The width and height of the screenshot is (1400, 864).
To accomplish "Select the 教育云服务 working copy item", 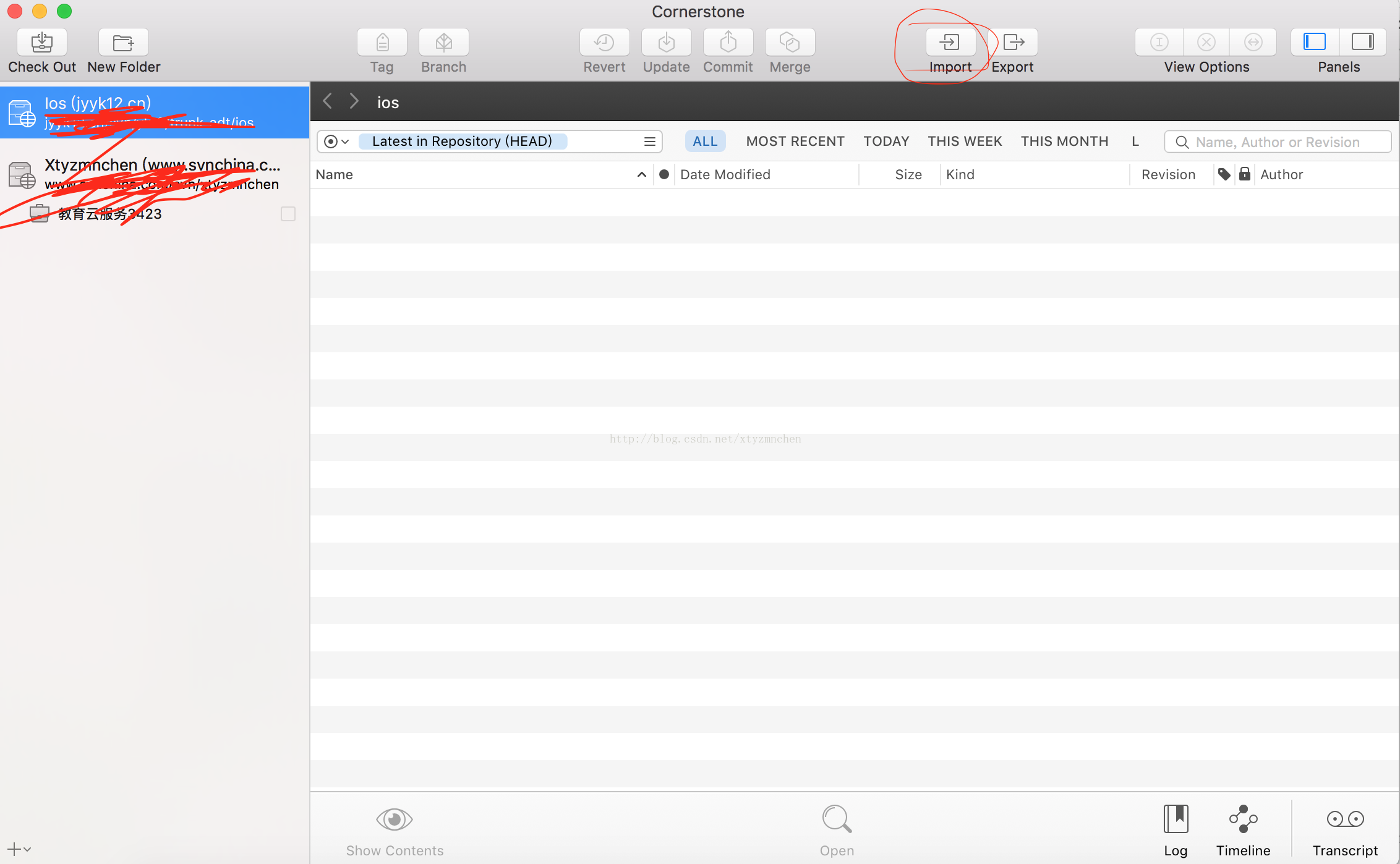I will 155,214.
